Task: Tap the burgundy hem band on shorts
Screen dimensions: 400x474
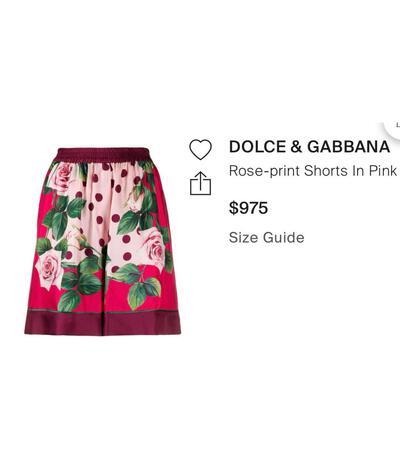Action: (x=103, y=322)
